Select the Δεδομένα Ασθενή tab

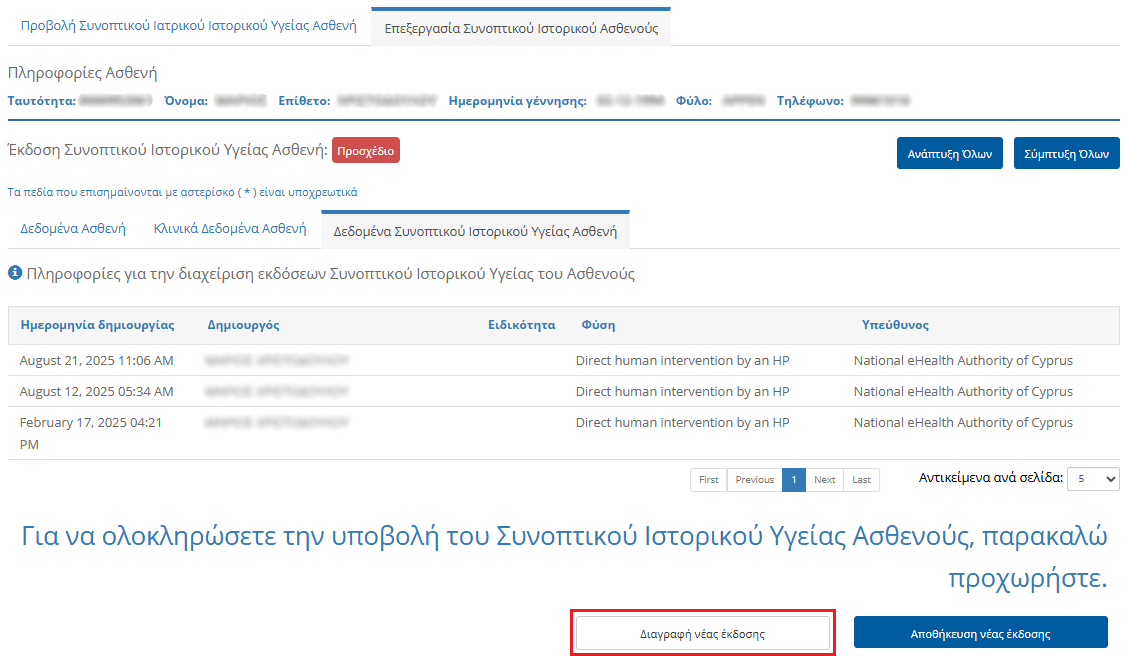point(73,229)
